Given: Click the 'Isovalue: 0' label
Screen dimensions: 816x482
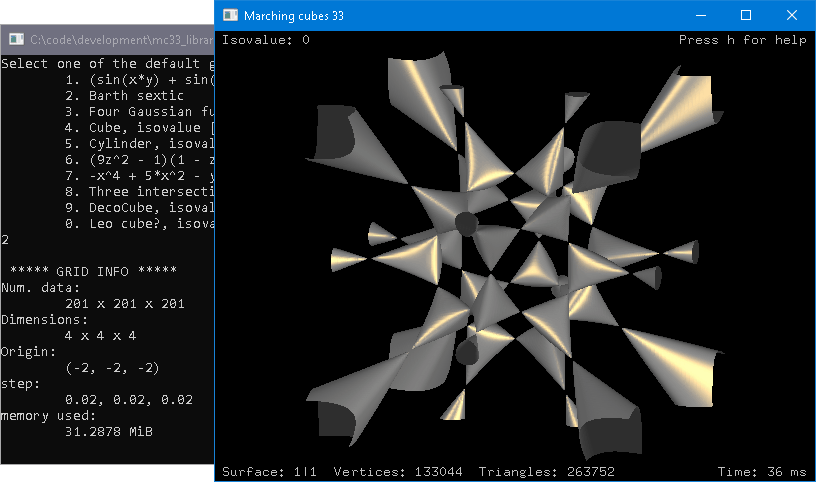Looking at the screenshot, I should 266,40.
